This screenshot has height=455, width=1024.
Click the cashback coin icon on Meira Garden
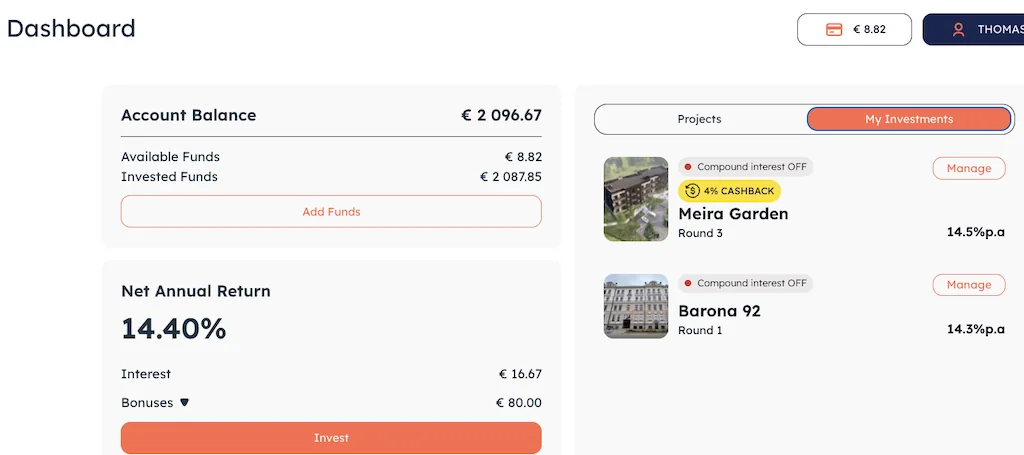(x=692, y=191)
